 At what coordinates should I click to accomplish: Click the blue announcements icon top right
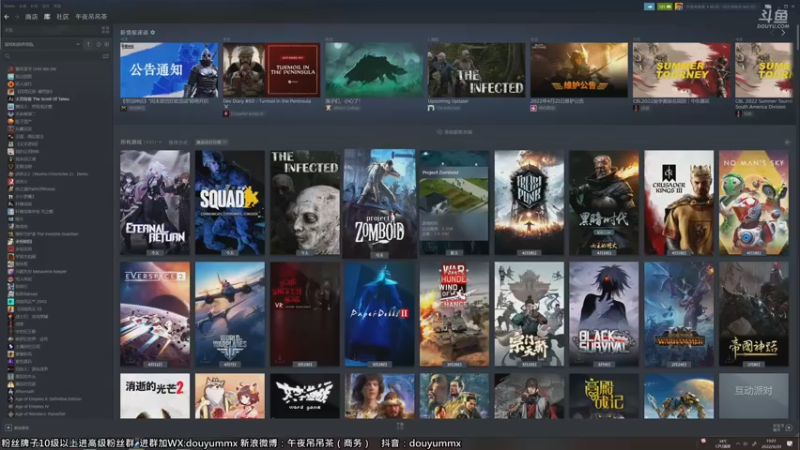point(649,7)
